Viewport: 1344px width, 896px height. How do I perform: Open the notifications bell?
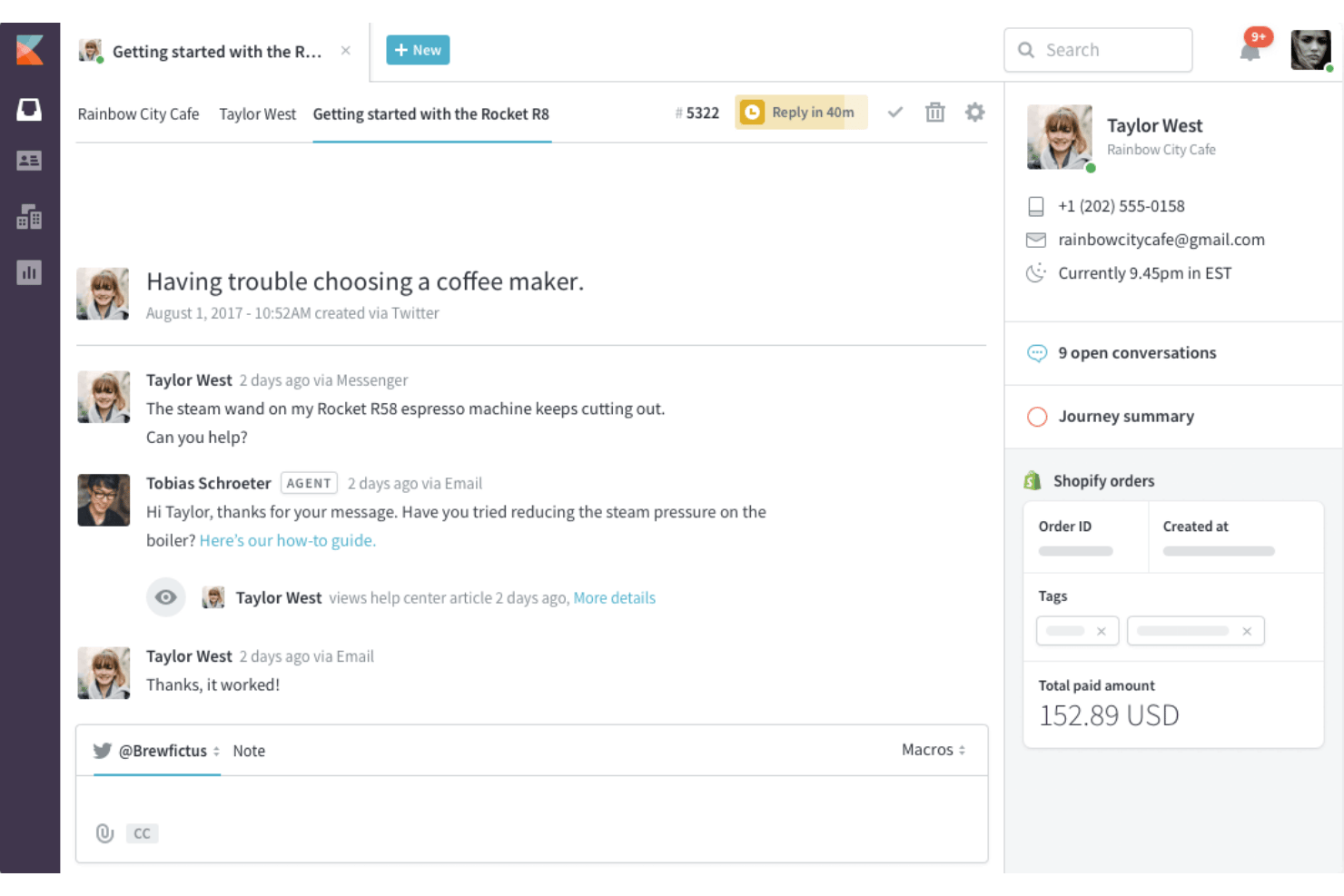(x=1250, y=50)
